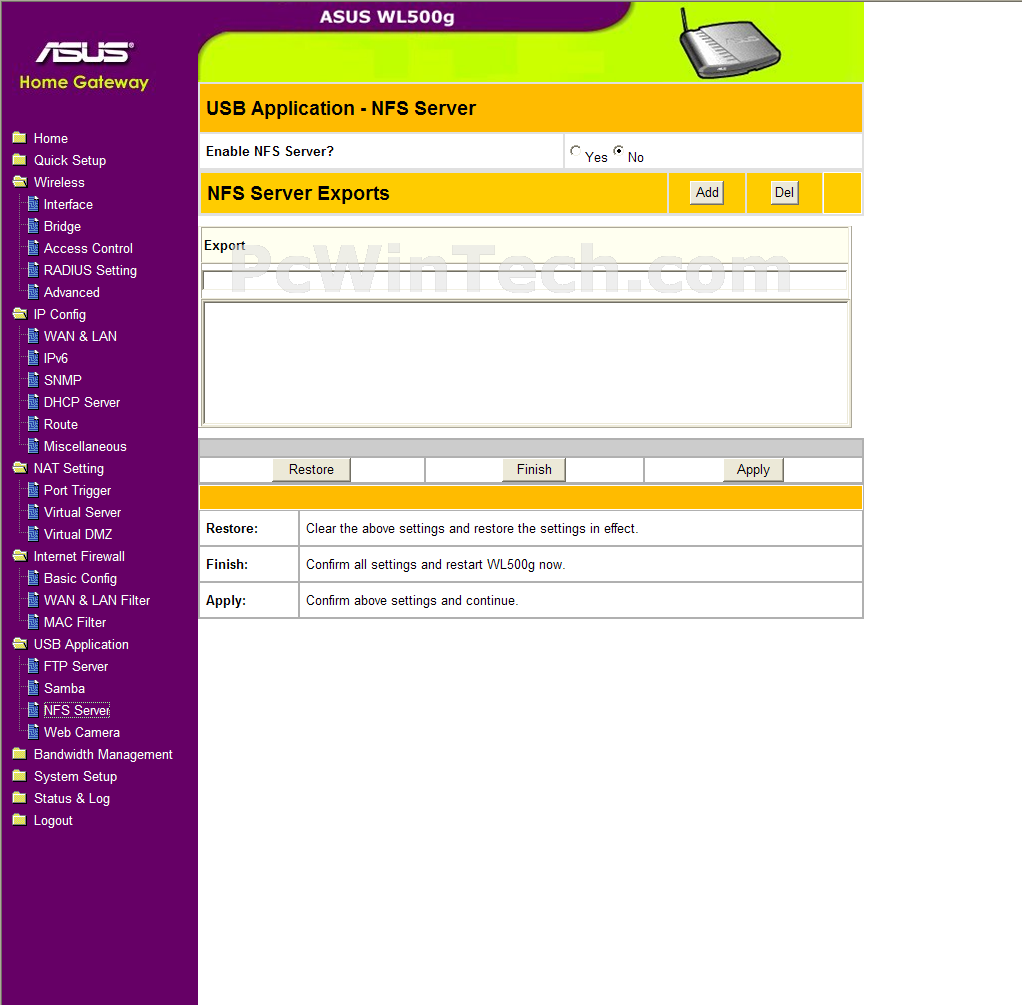
Task: Click the page icon beside RADIUS Setting
Action: click(x=33, y=270)
